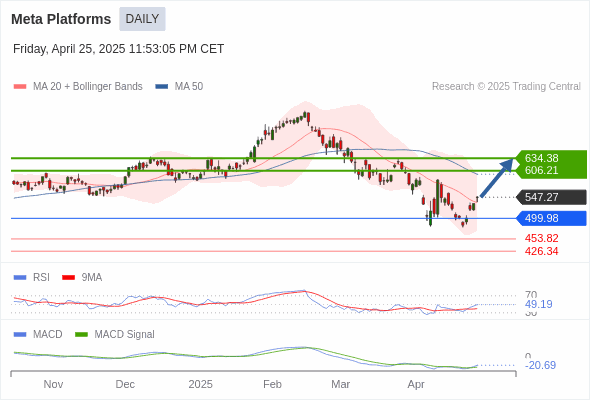590x400 pixels.
Task: Click the MACD legend blue swatch
Action: click(20, 335)
